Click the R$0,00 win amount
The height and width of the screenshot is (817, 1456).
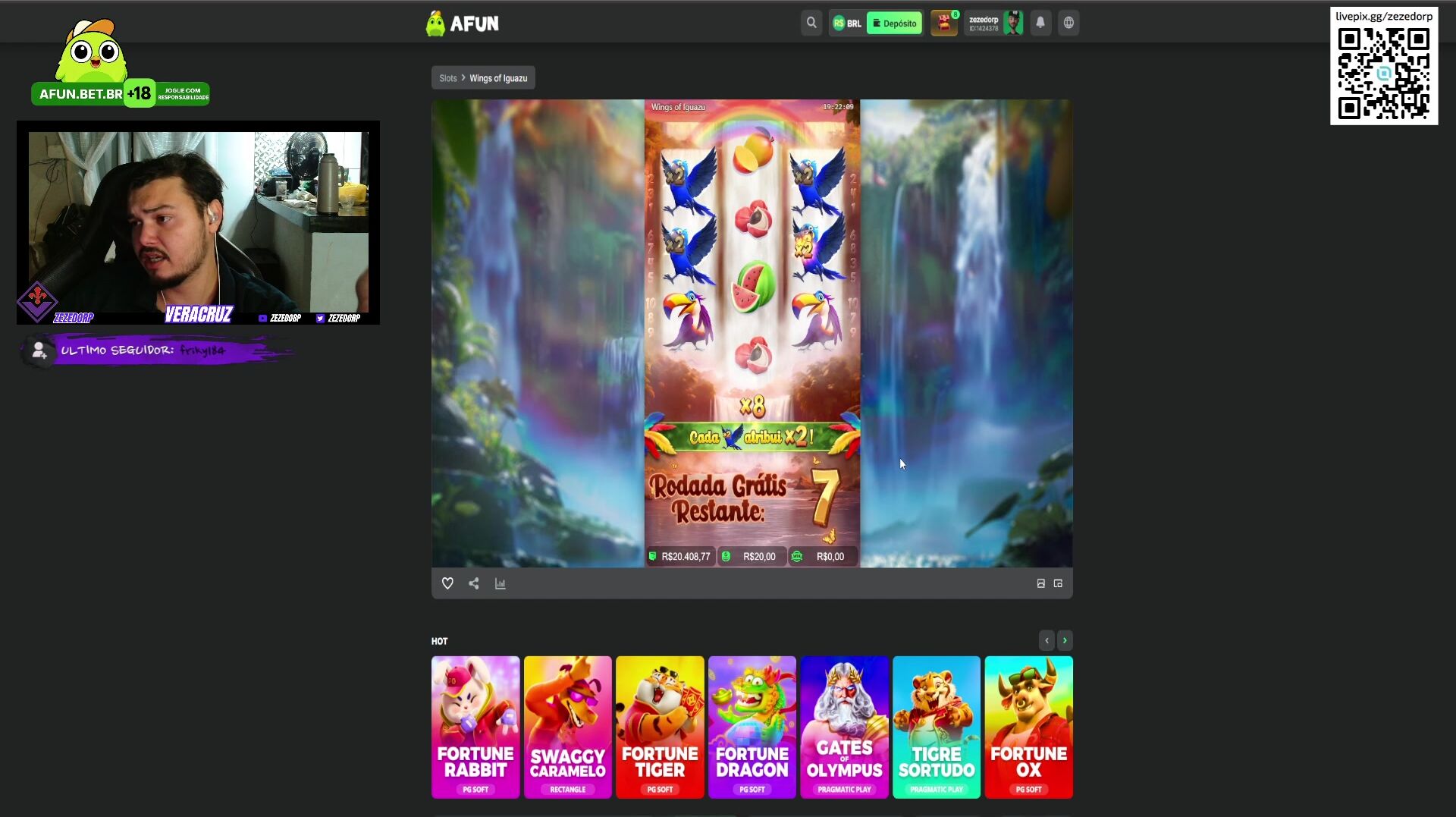(x=824, y=556)
